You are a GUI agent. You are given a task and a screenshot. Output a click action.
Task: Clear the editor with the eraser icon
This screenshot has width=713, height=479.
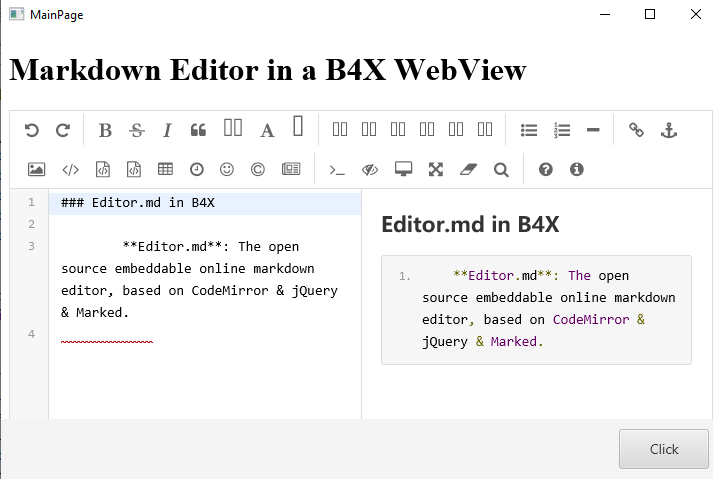pyautogui.click(x=468, y=170)
